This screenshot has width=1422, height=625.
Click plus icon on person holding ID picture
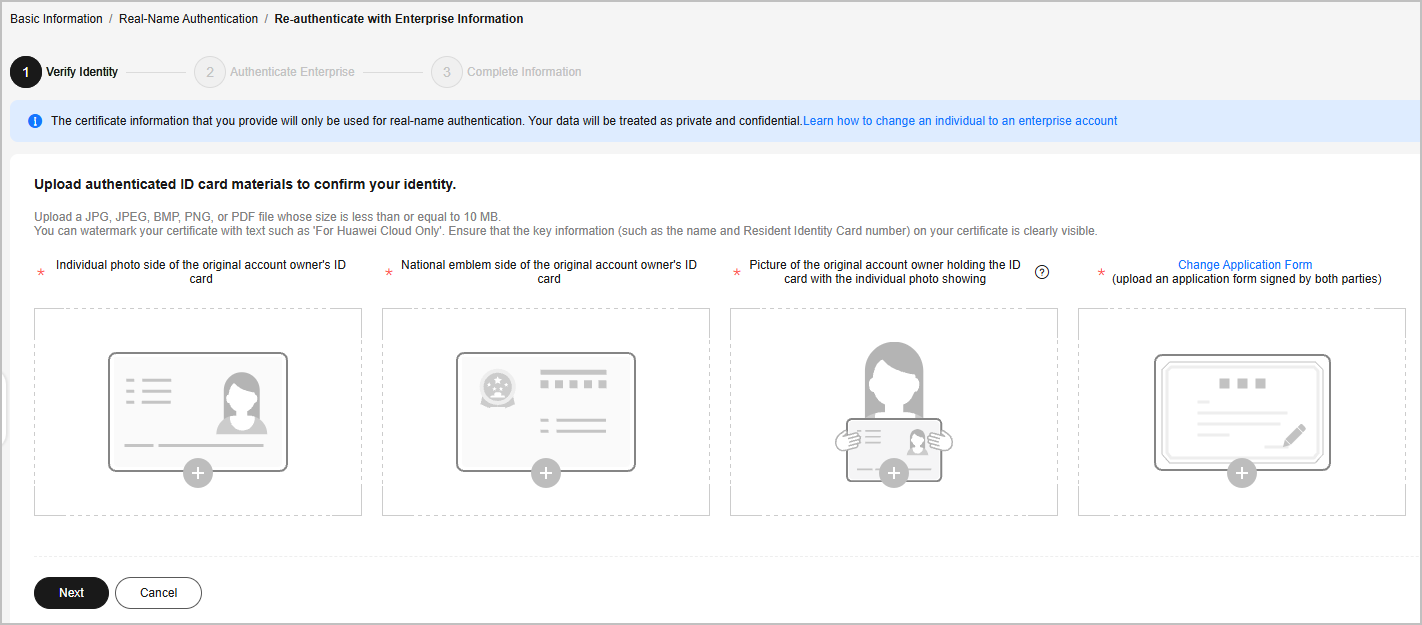(894, 473)
